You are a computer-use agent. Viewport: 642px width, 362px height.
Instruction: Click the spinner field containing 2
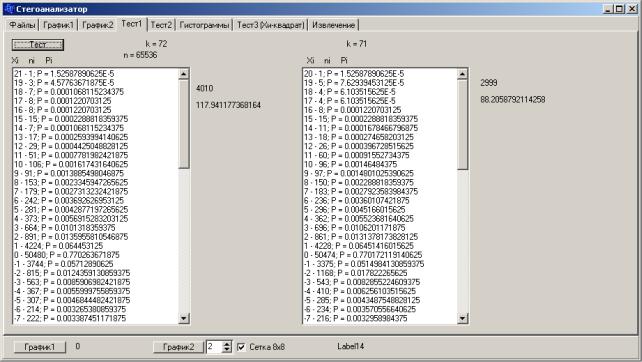coord(214,347)
